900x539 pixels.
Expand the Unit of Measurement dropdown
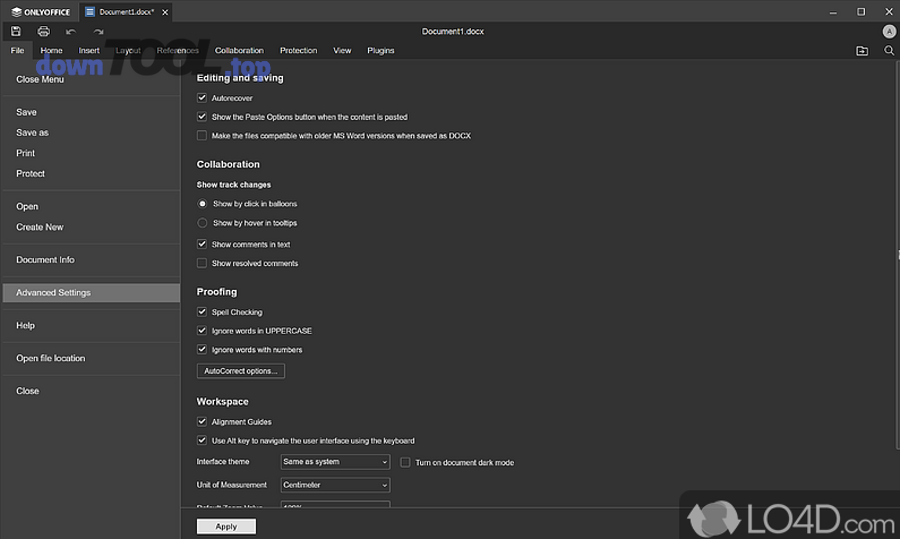click(x=335, y=485)
